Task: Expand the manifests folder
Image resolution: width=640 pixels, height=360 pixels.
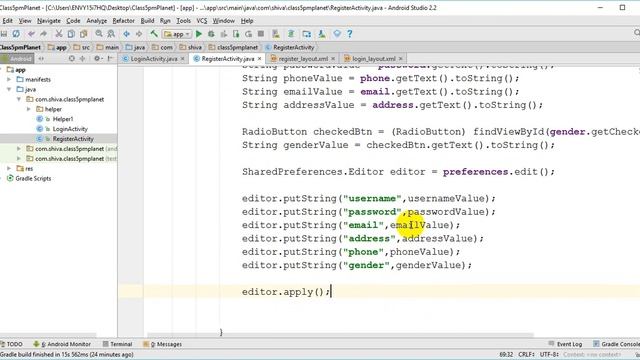Action: point(9,80)
